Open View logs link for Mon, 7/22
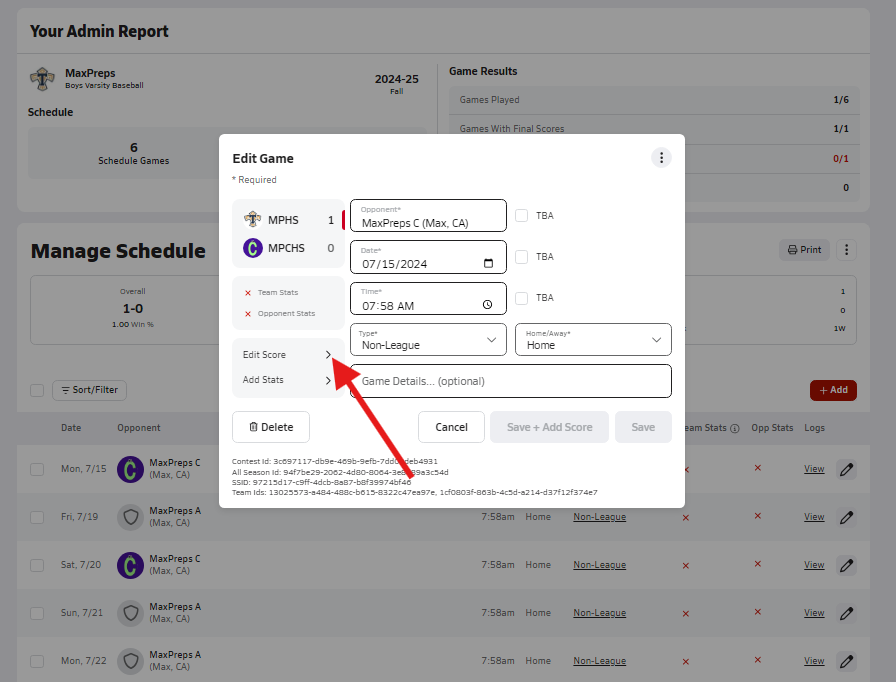Image resolution: width=896 pixels, height=682 pixels. 814,661
